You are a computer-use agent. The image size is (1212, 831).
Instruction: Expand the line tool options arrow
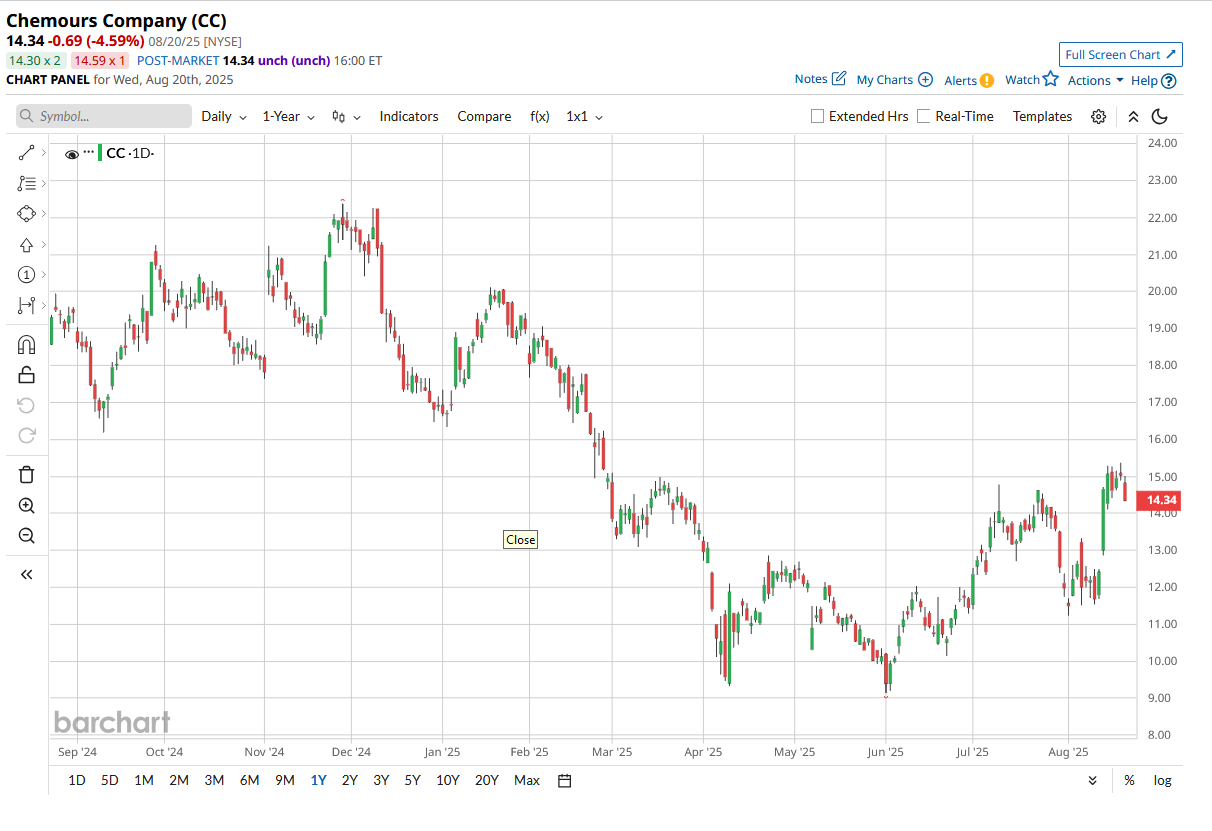(44, 153)
